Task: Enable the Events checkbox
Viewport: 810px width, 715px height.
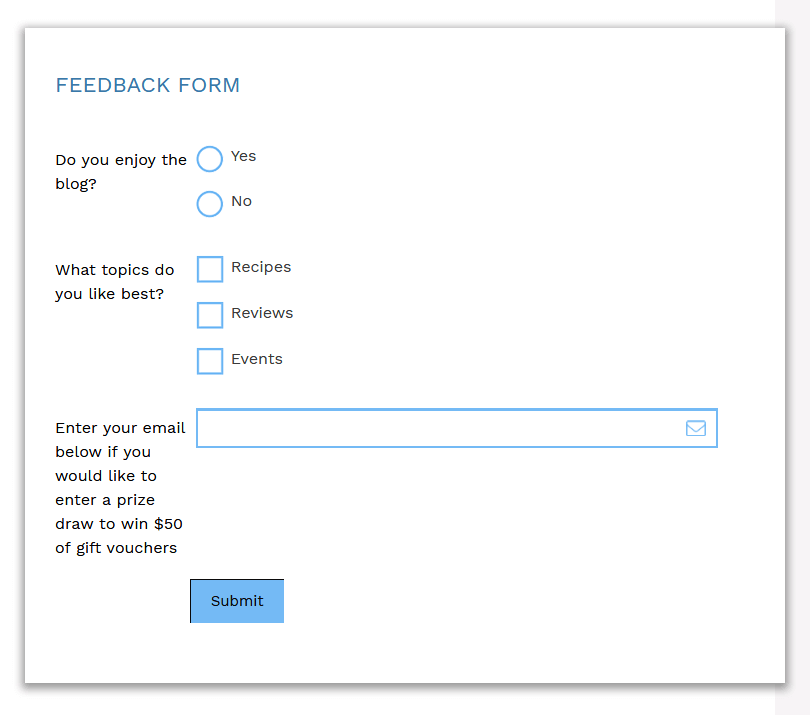Action: 210,361
